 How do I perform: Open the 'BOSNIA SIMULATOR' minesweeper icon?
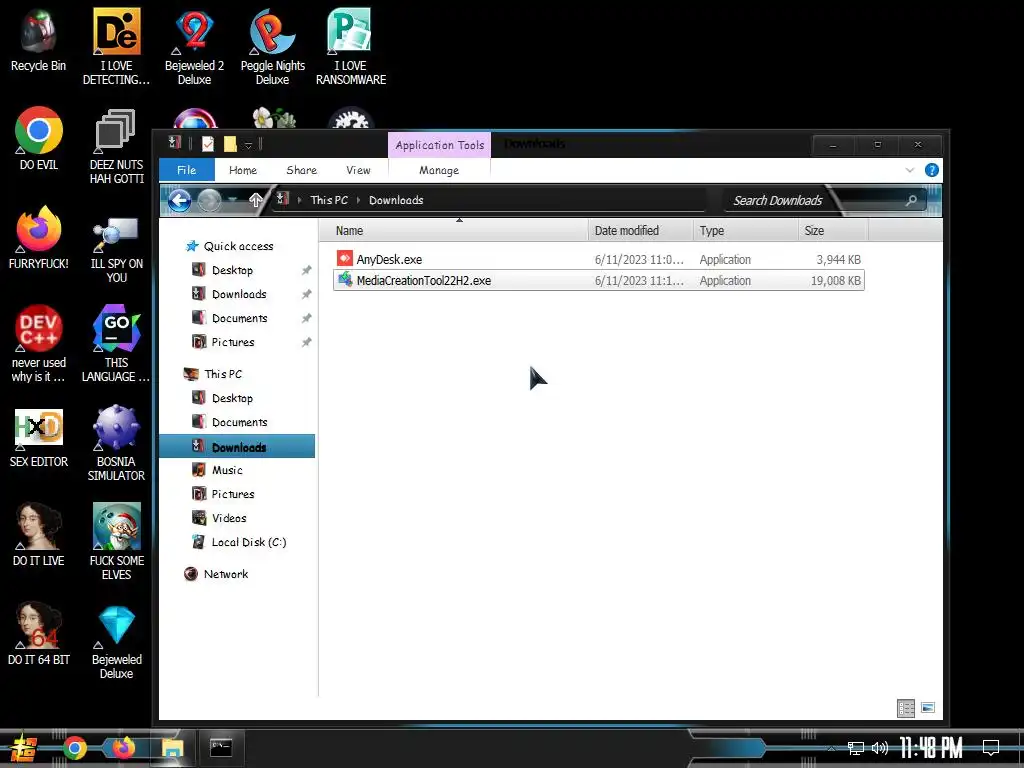(116, 443)
